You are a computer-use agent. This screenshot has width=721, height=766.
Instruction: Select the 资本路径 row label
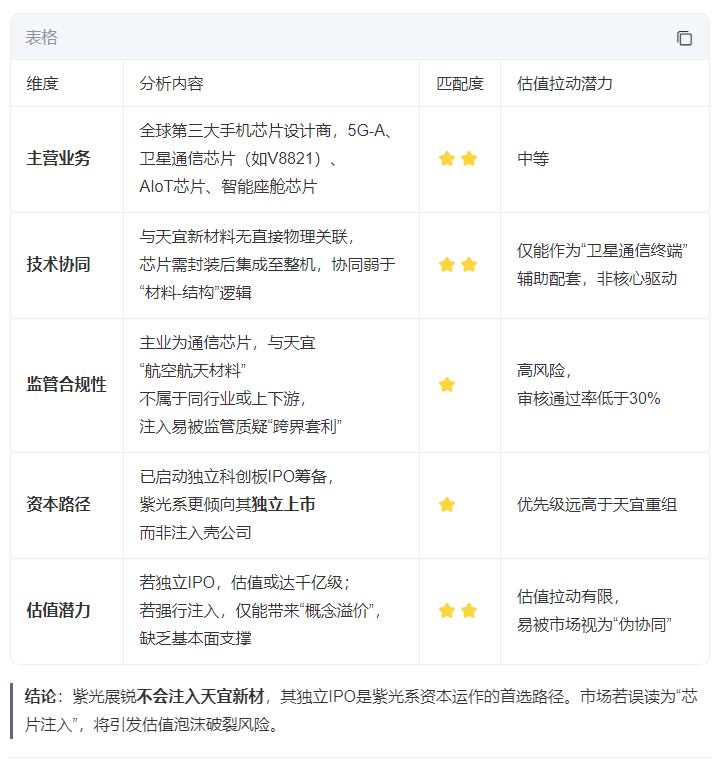tap(58, 505)
